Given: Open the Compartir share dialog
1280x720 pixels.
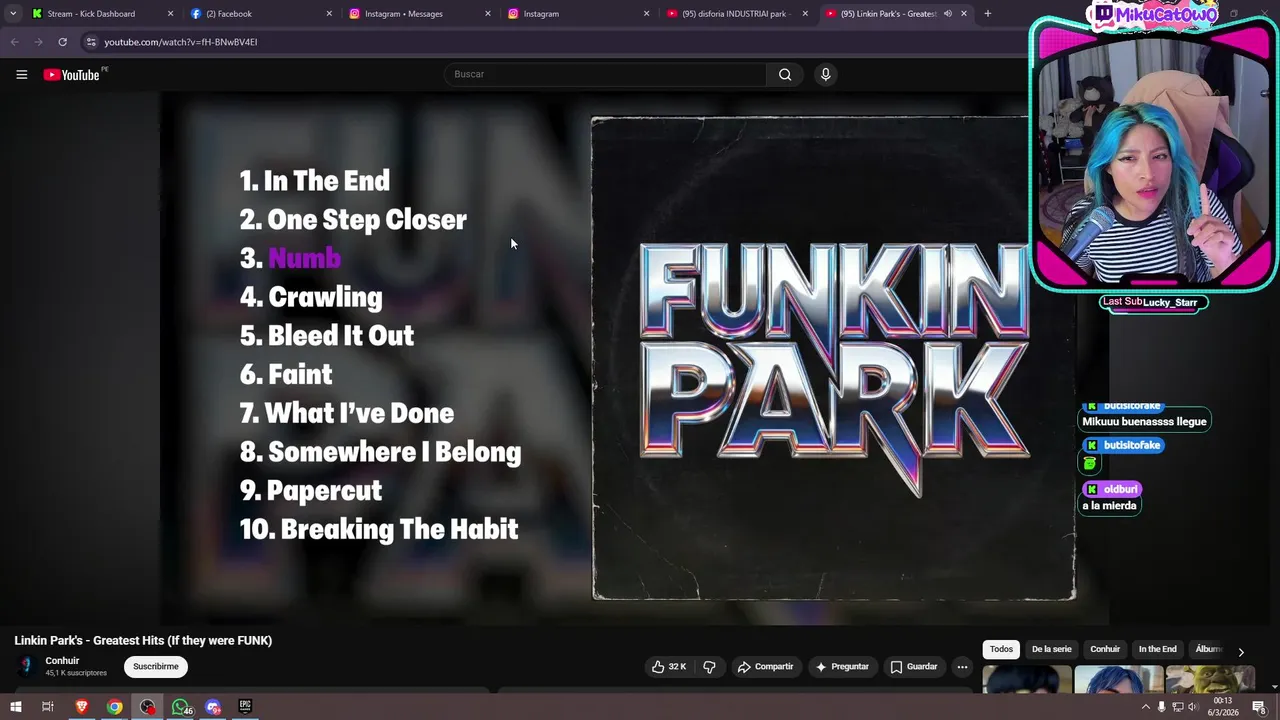Looking at the screenshot, I should (x=765, y=667).
